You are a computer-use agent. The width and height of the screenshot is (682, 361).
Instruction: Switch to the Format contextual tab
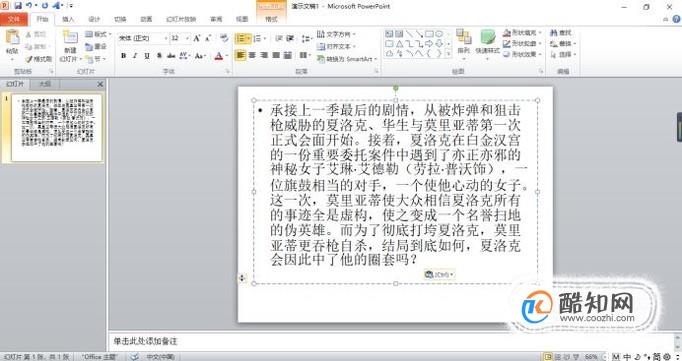(x=271, y=19)
